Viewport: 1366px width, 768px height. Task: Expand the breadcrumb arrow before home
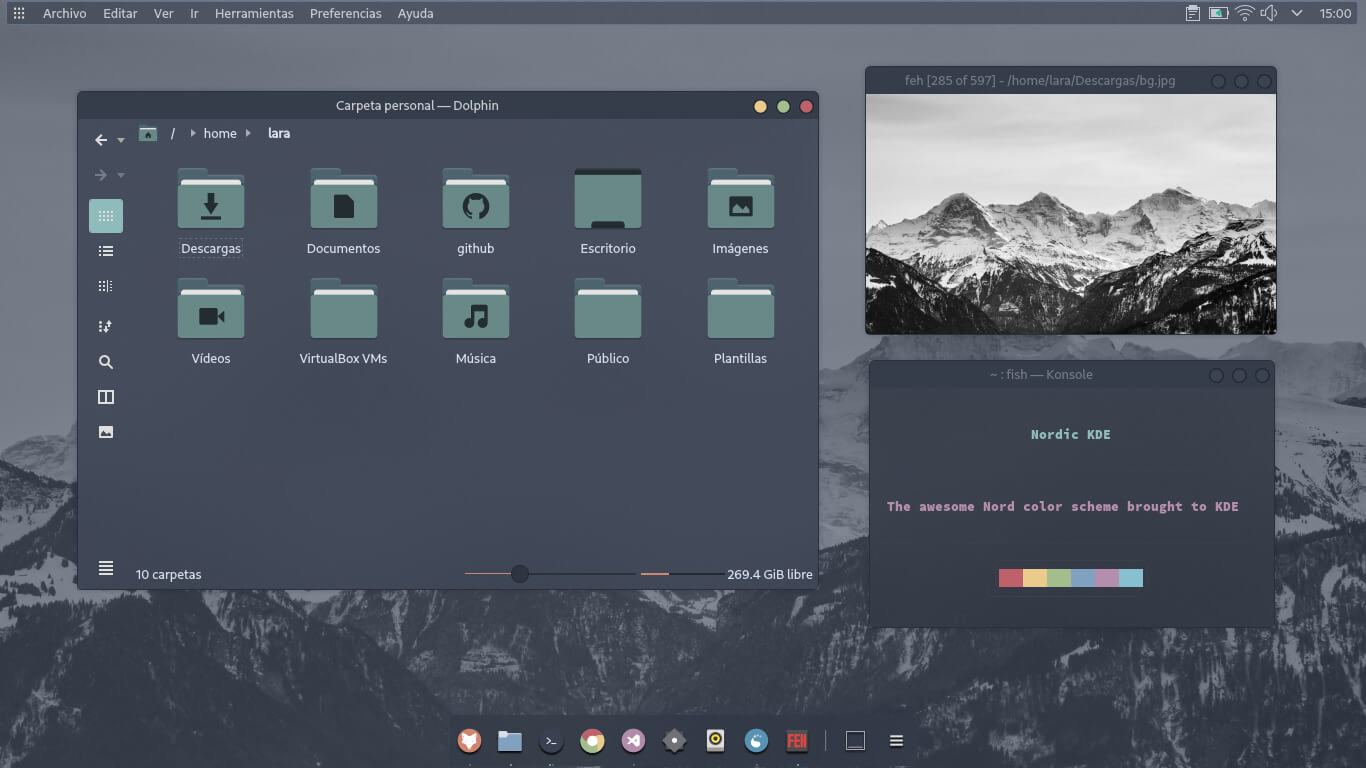193,133
